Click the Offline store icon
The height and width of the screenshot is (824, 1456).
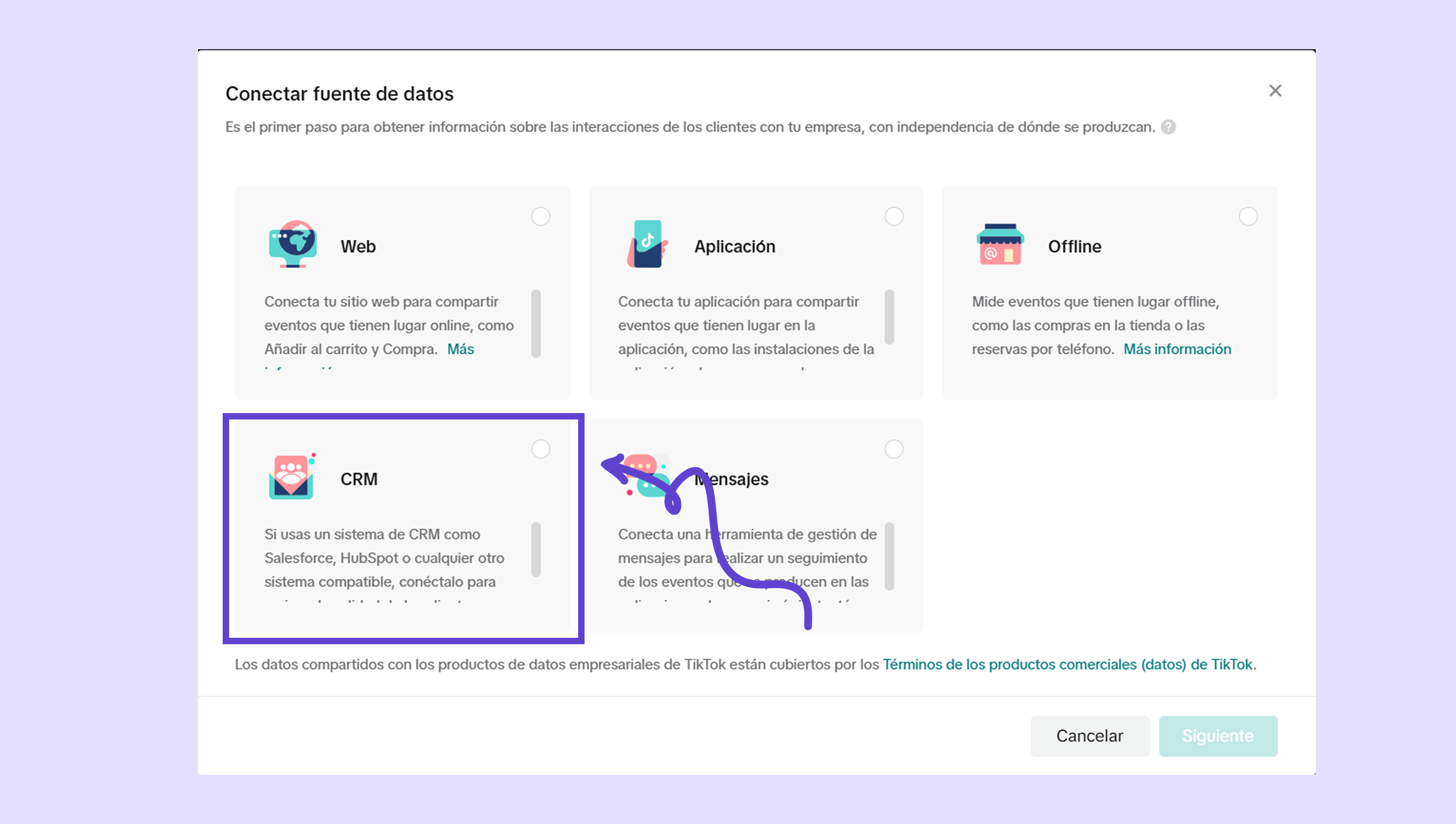click(1000, 244)
